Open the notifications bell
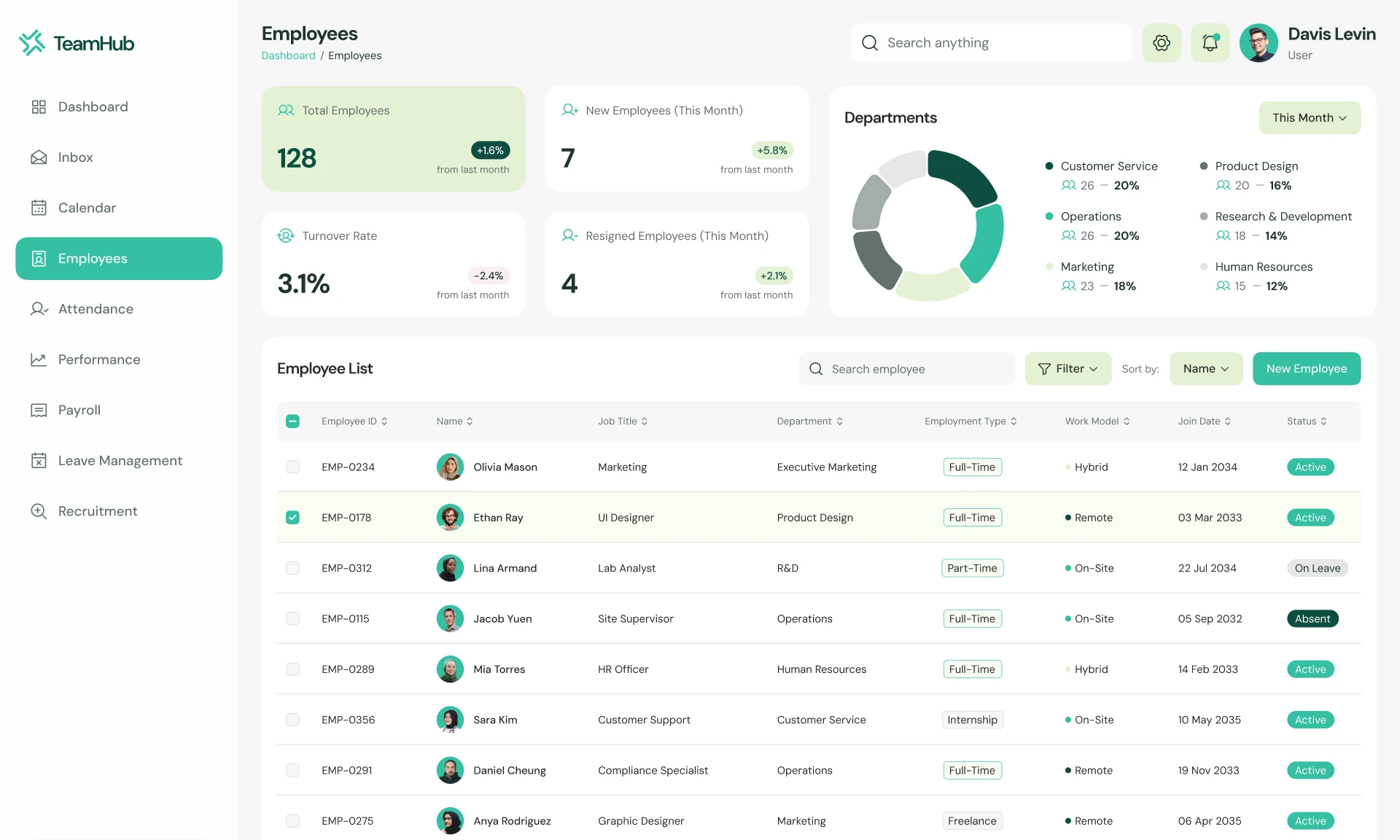The width and height of the screenshot is (1400, 840). [1210, 42]
